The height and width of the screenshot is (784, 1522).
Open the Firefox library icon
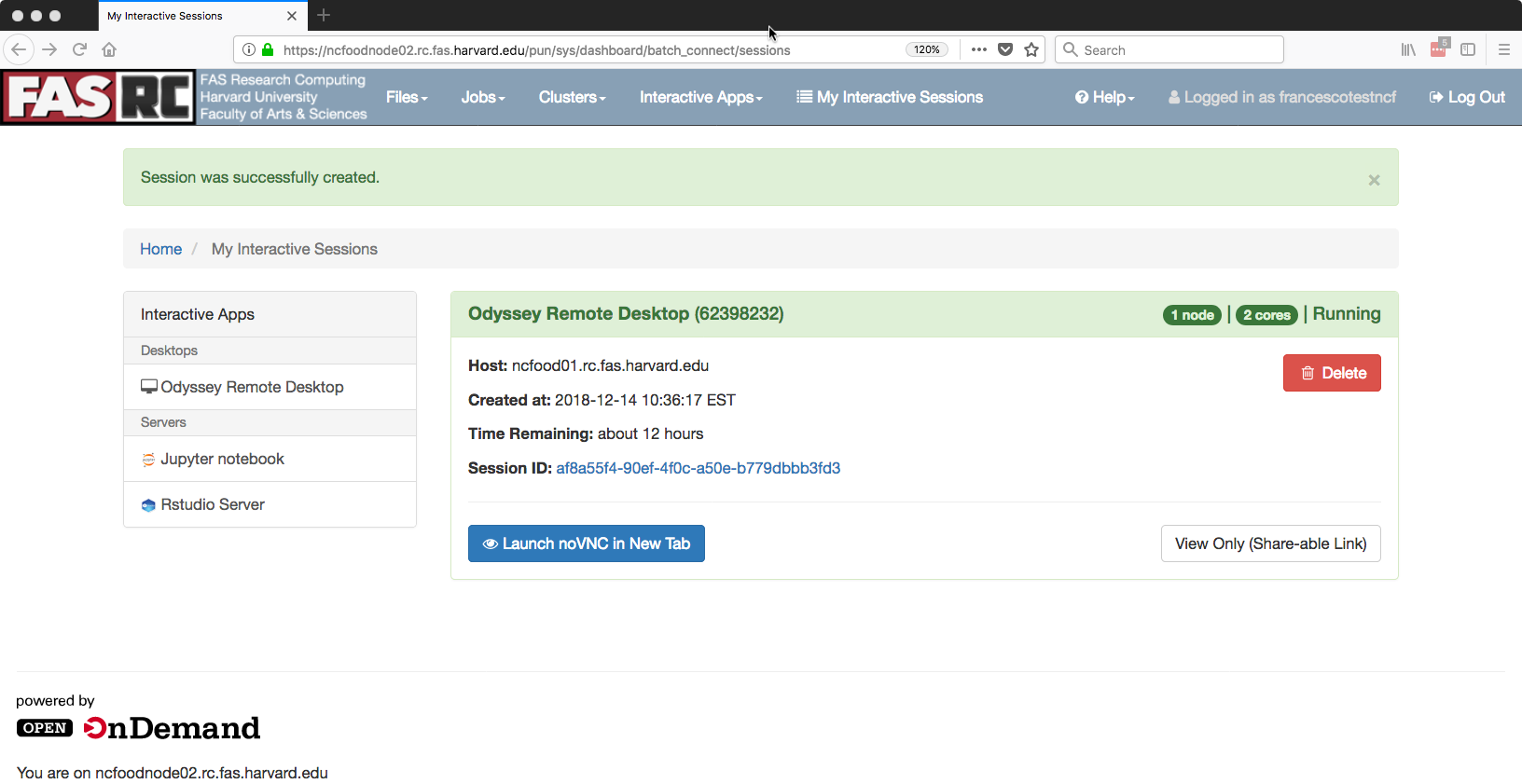(x=1408, y=49)
